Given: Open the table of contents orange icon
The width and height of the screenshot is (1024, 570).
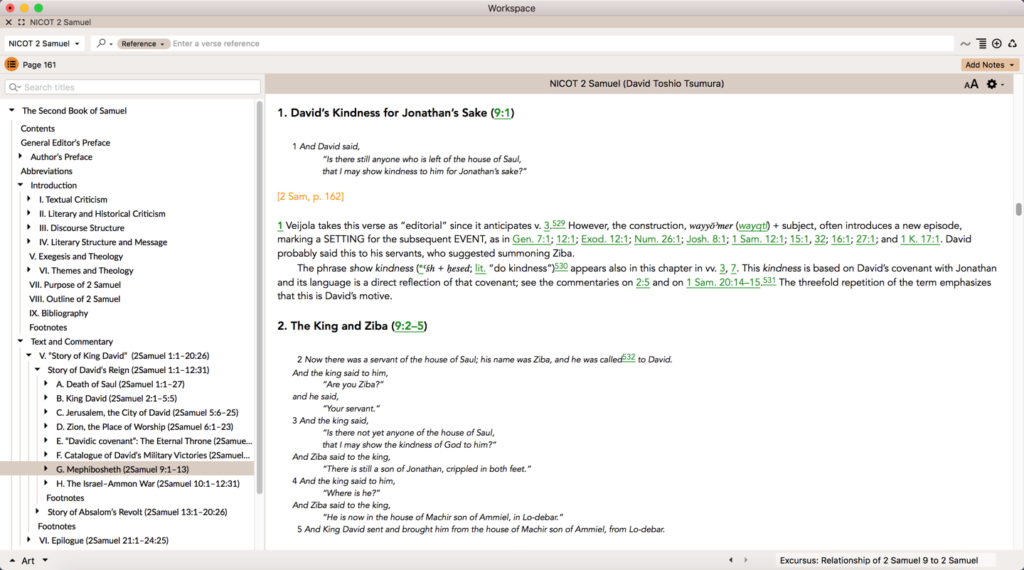Looking at the screenshot, I should coord(11,64).
